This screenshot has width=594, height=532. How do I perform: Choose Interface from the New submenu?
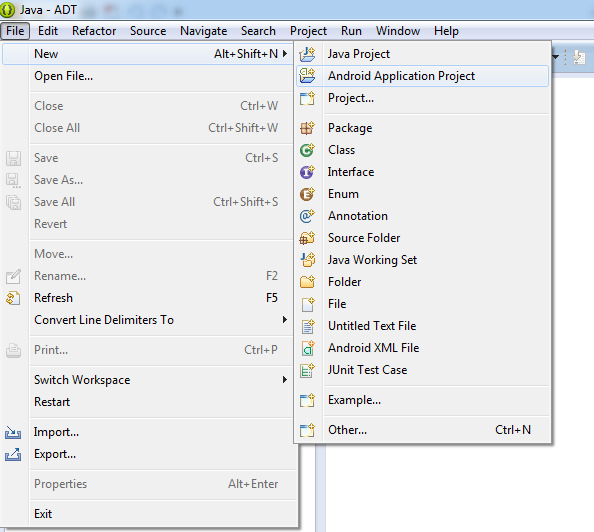point(422,172)
